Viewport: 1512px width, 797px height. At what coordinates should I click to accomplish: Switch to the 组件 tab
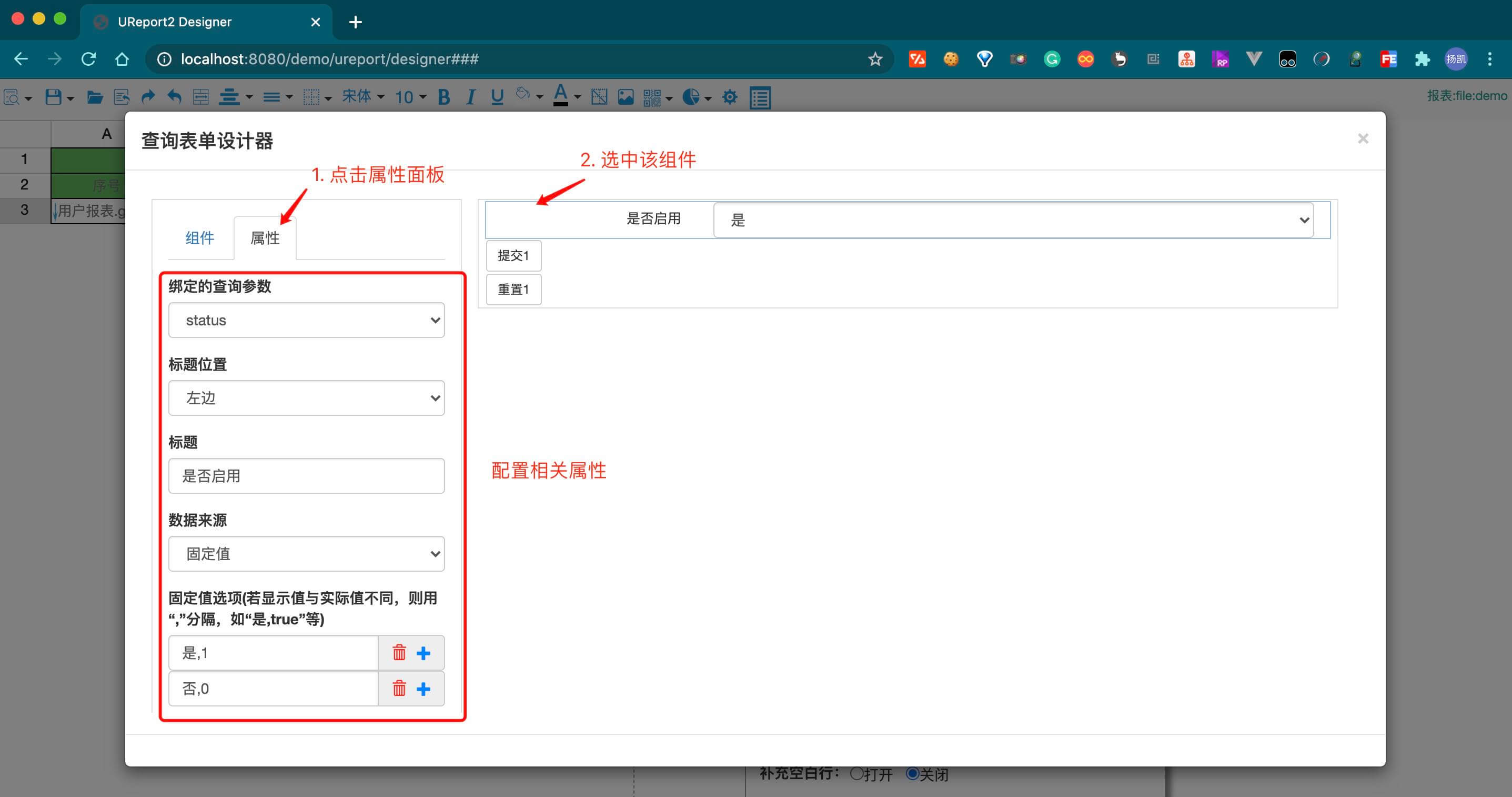199,237
